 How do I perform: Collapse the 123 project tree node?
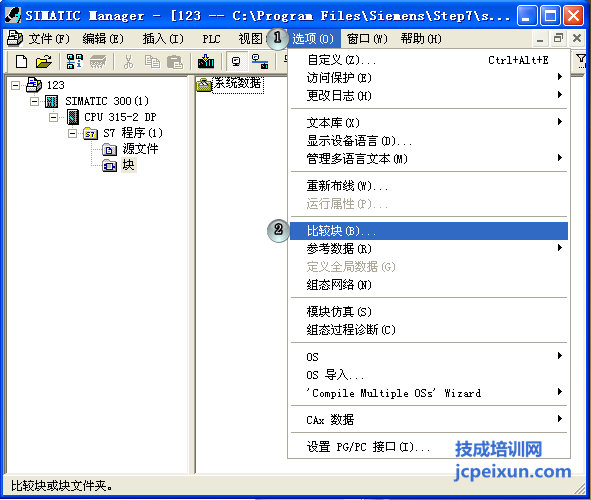(x=15, y=85)
